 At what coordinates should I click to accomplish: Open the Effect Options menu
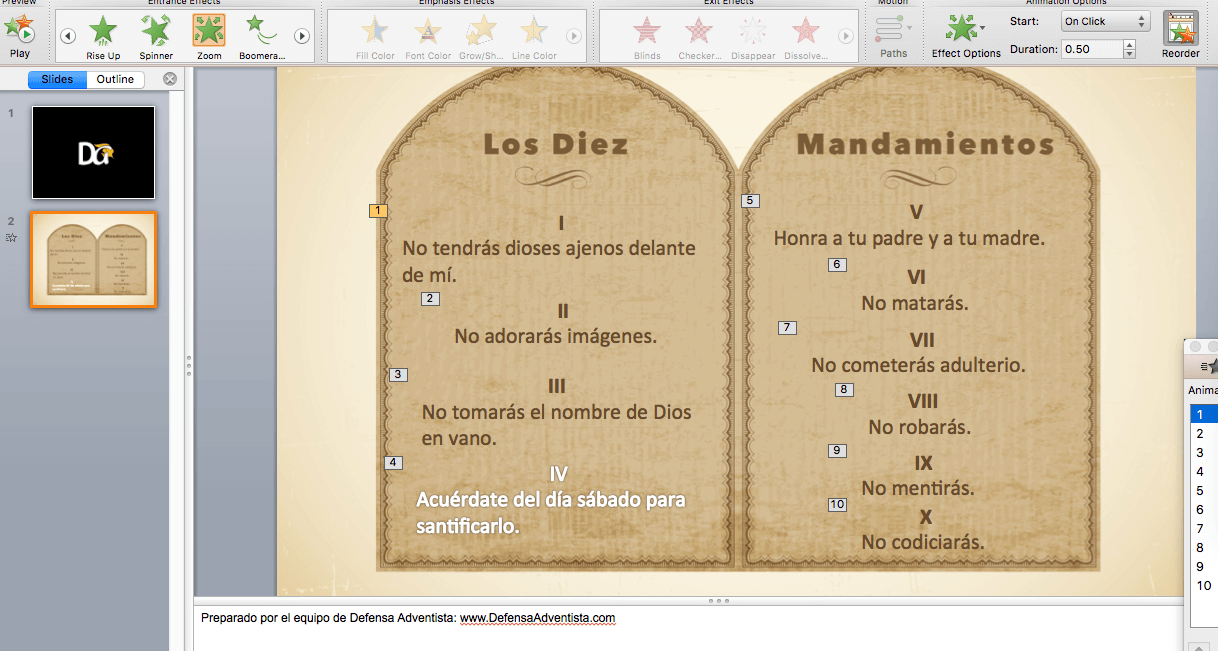(966, 36)
